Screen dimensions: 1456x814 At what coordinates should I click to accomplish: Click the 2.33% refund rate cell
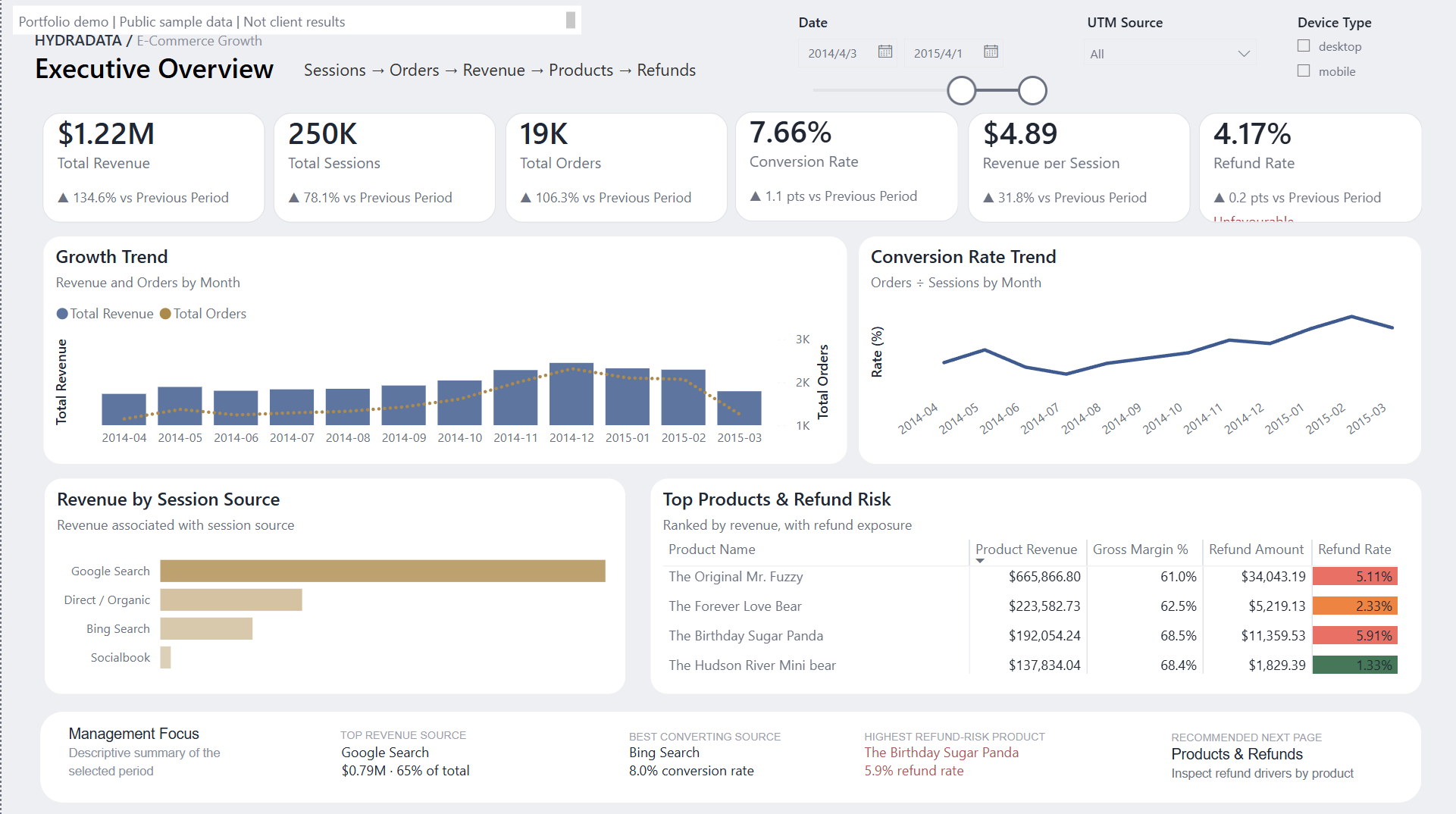point(1354,606)
